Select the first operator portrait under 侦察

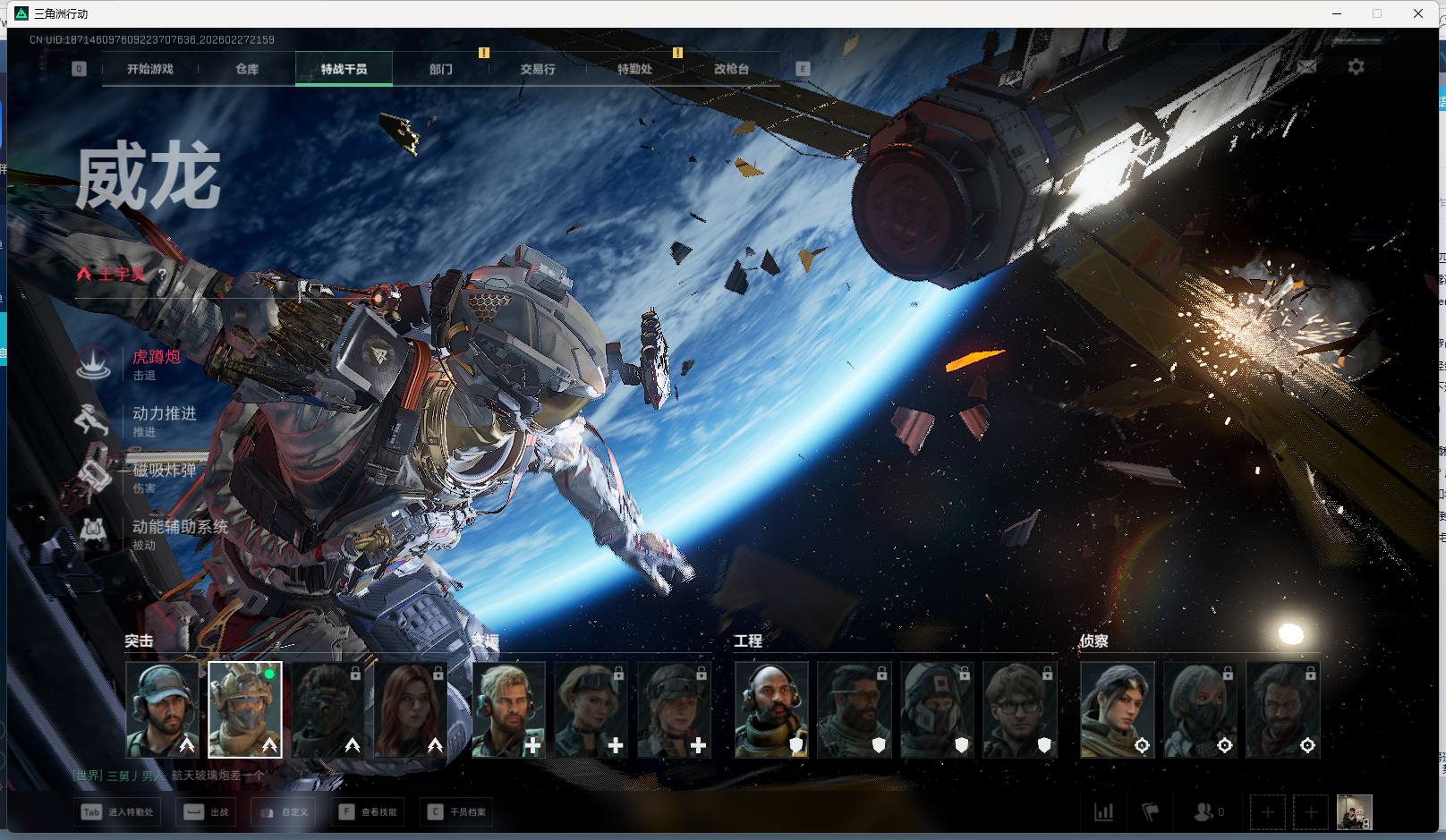pyautogui.click(x=1116, y=709)
